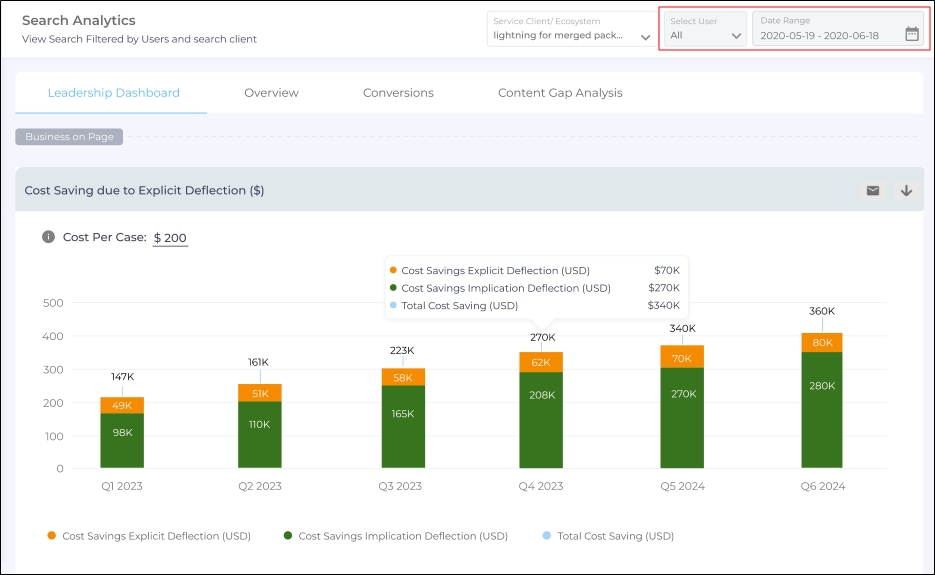
Task: Click the orange 62K segment in Q4 2023
Action: (541, 362)
